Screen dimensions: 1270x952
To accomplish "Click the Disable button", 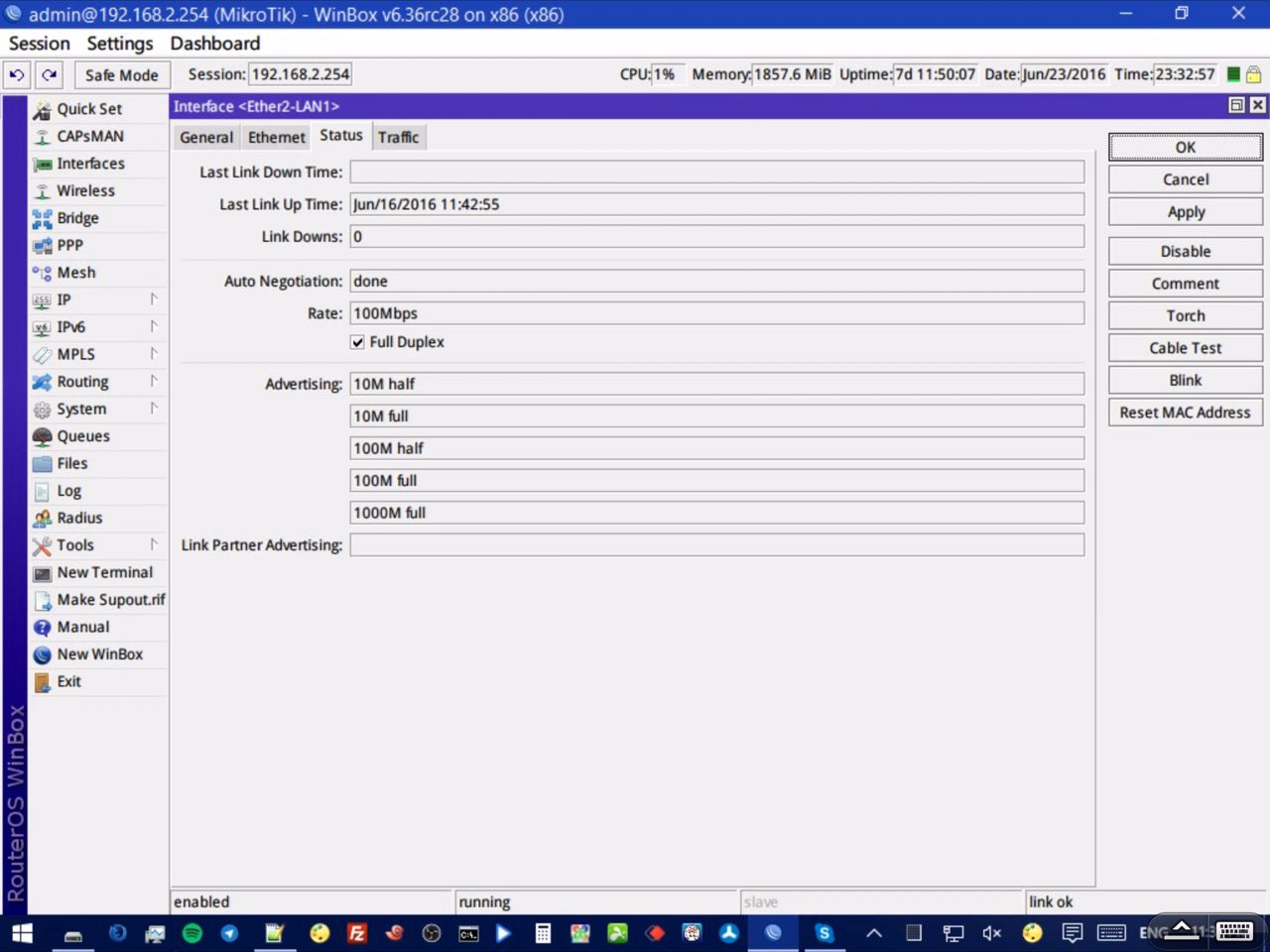I will point(1186,251).
